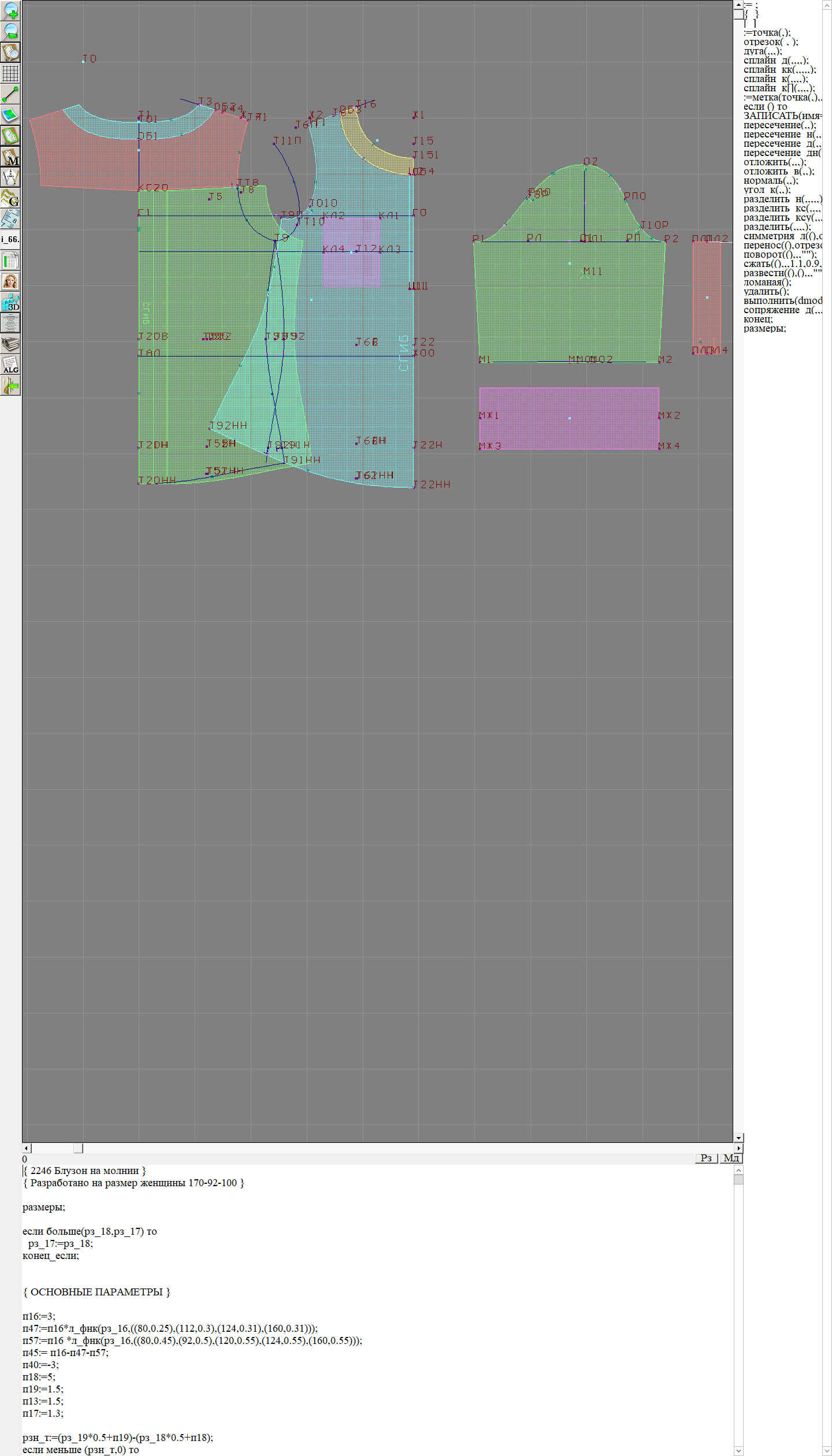Toggle the pattern with letter M icon
The width and height of the screenshot is (832, 1456).
[x=10, y=157]
